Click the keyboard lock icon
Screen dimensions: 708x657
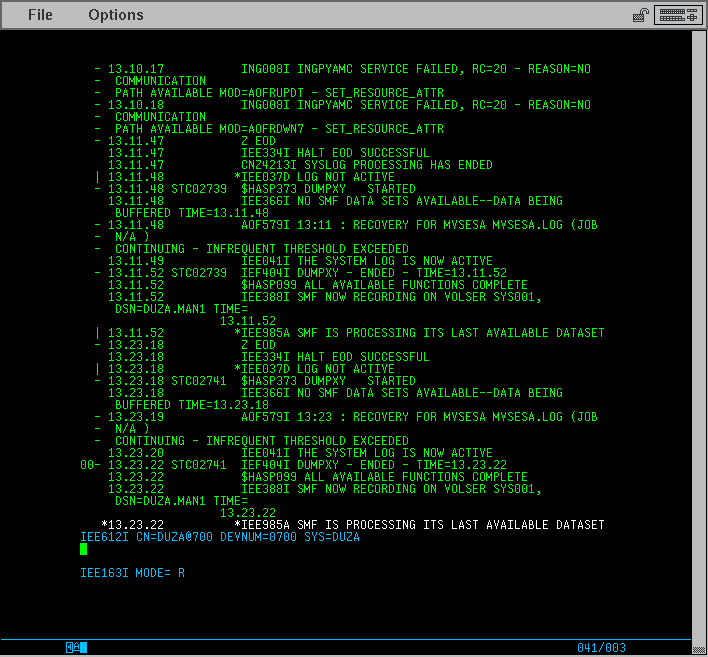click(x=641, y=15)
